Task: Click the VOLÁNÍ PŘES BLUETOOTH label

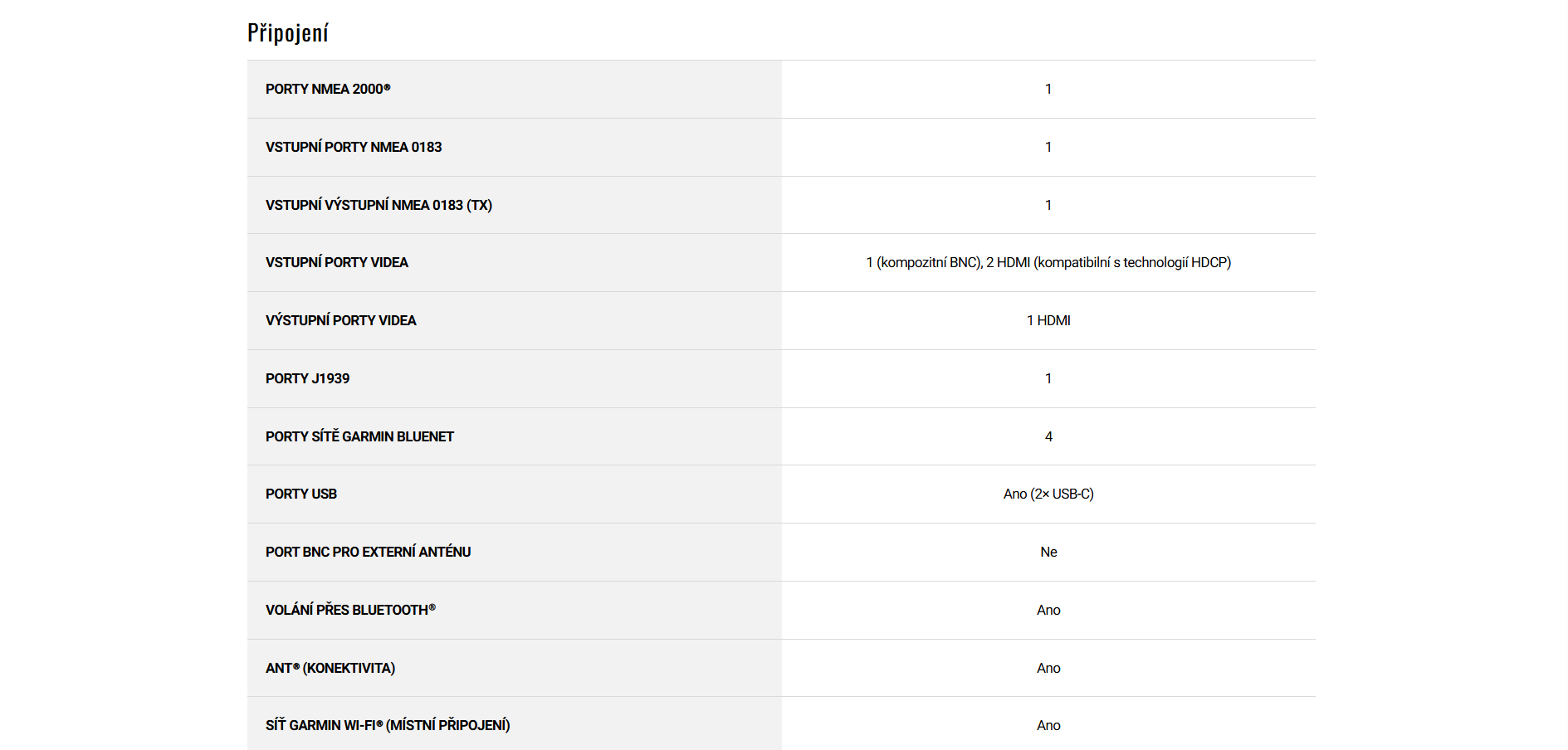Action: click(x=350, y=610)
